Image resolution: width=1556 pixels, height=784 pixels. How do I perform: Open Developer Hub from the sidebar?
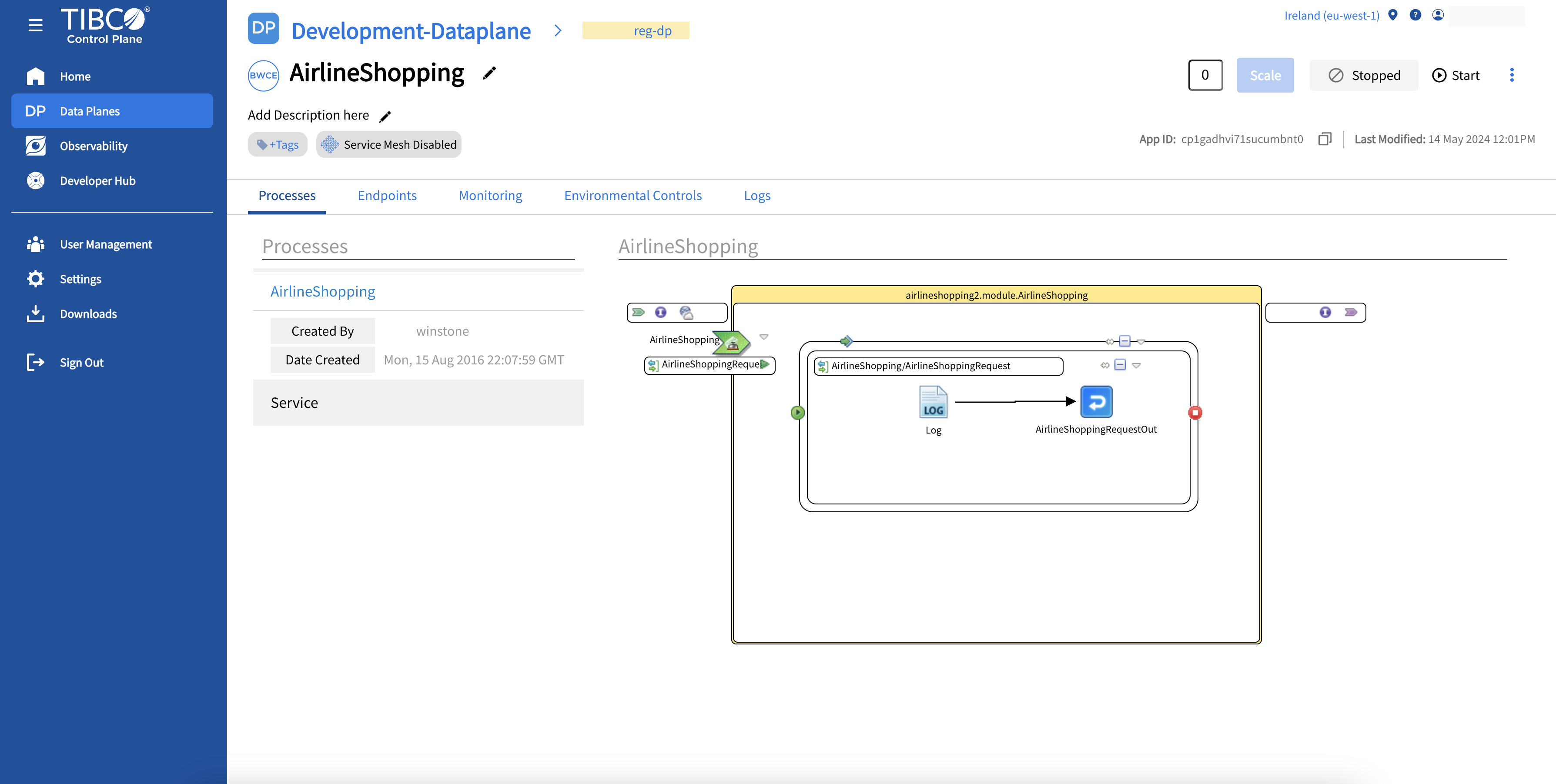pyautogui.click(x=112, y=180)
